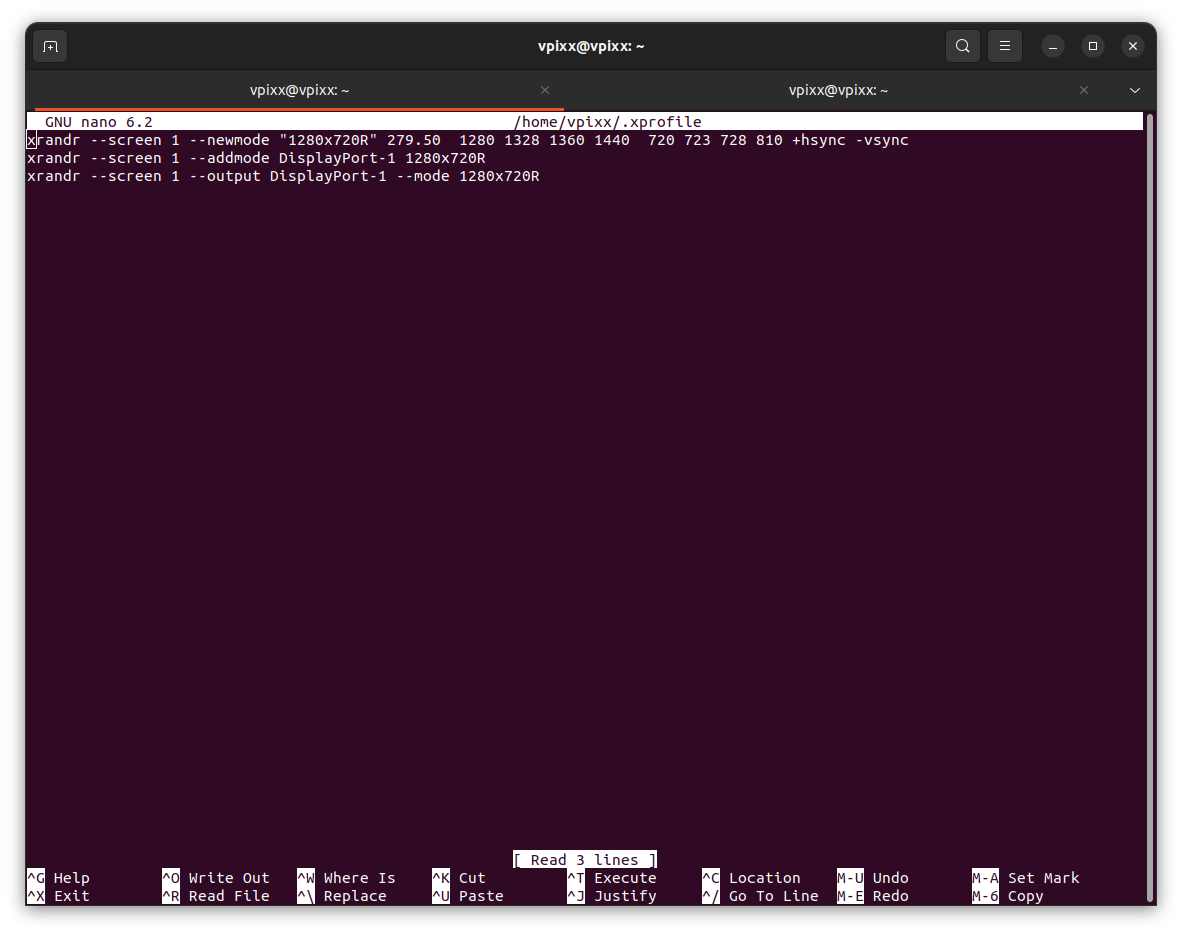Viewport: 1182px width, 934px height.
Task: Click the Read 3 lines status message
Action: (584, 859)
